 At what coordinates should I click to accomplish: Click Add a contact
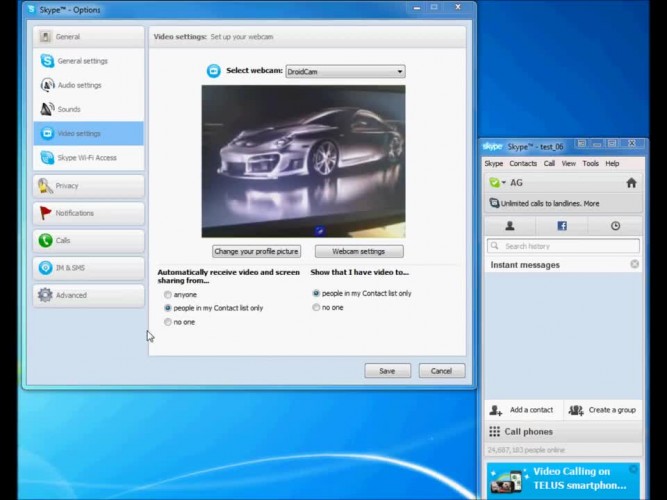[x=522, y=410]
